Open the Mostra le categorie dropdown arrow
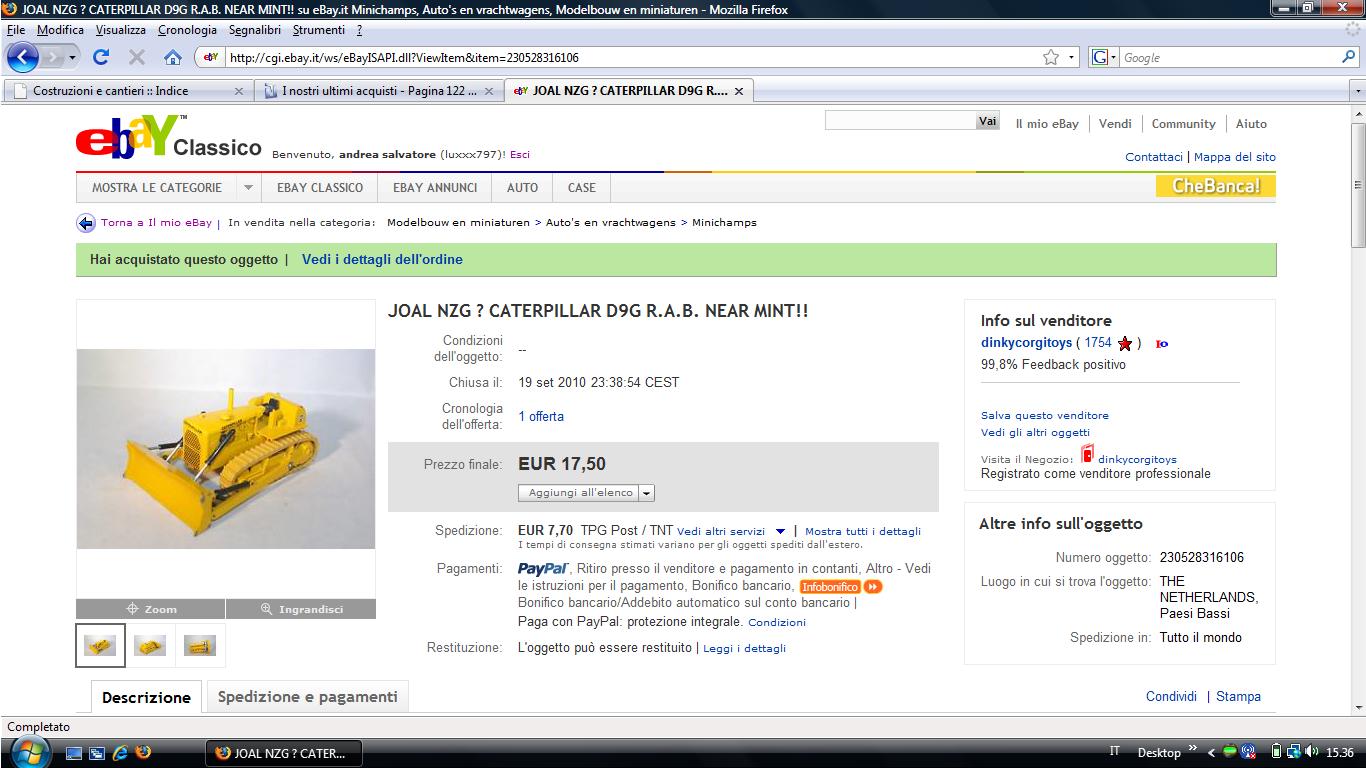 (247, 187)
